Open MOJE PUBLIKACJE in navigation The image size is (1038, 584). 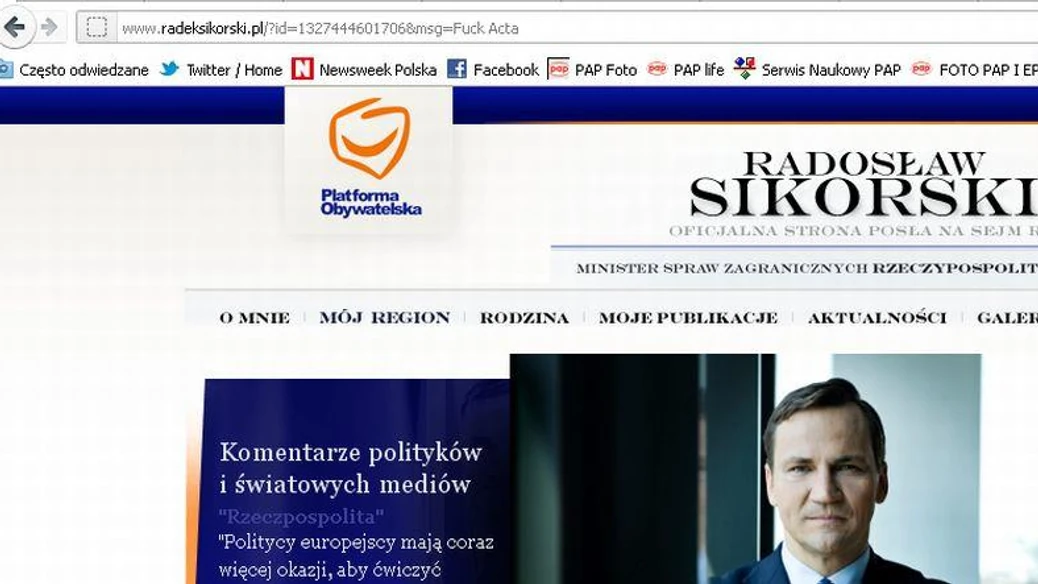tap(688, 318)
